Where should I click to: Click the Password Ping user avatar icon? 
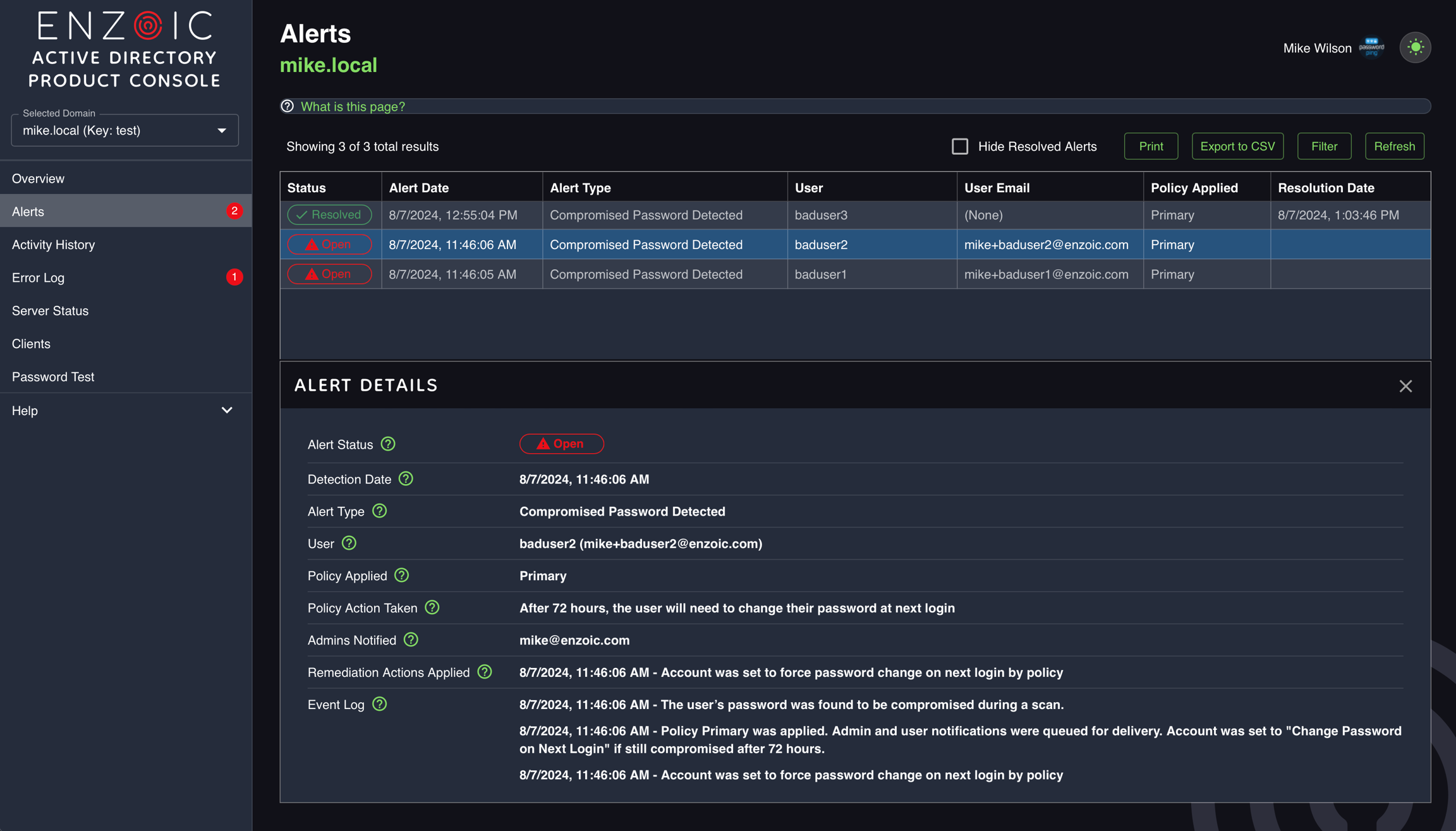click(x=1372, y=47)
